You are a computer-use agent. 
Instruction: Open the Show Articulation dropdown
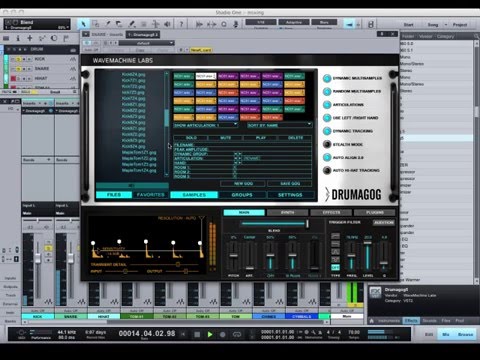(206, 125)
